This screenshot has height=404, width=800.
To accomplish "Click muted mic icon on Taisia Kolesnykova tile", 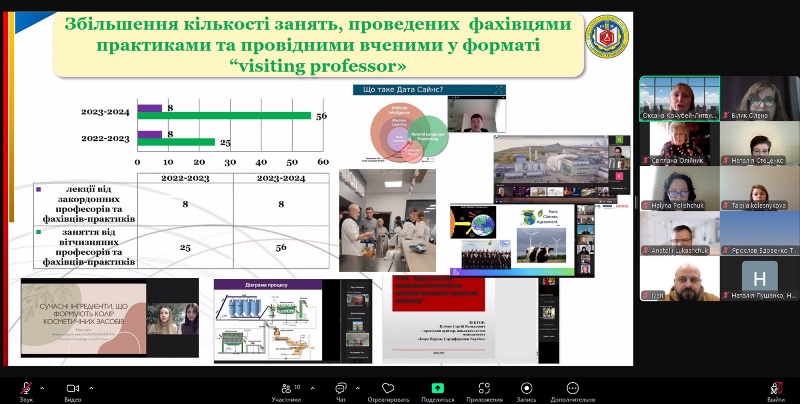I will point(727,206).
